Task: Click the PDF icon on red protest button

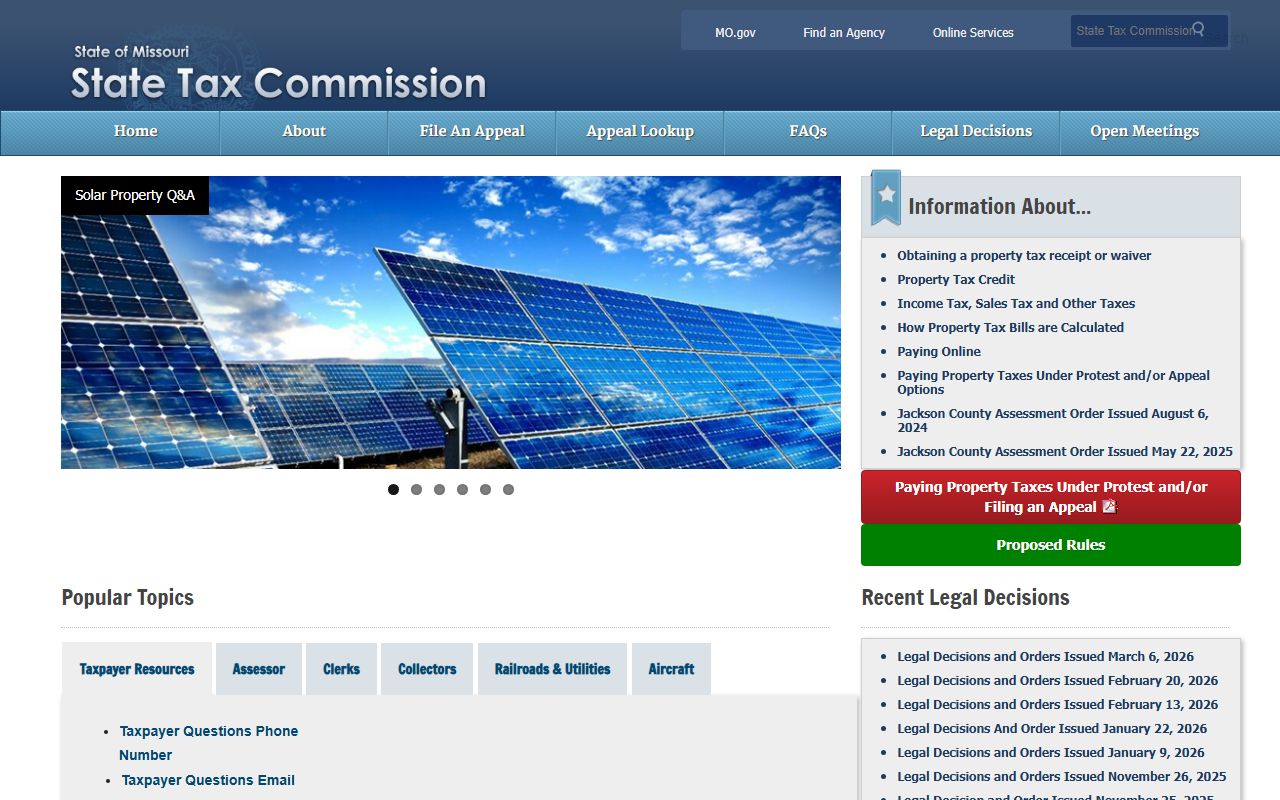Action: click(1108, 507)
